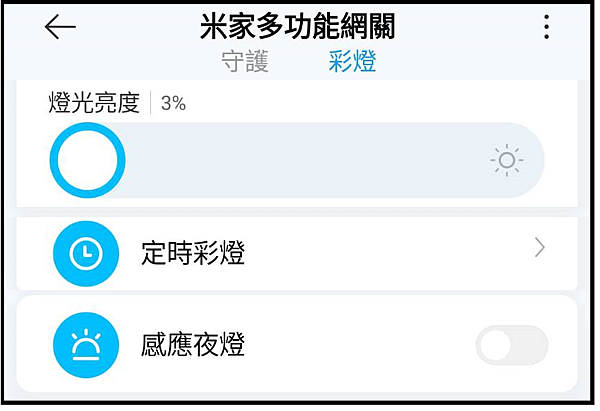Image resolution: width=600 pixels, height=411 pixels.
Task: Click the 3% brightness value
Action: pos(173,103)
